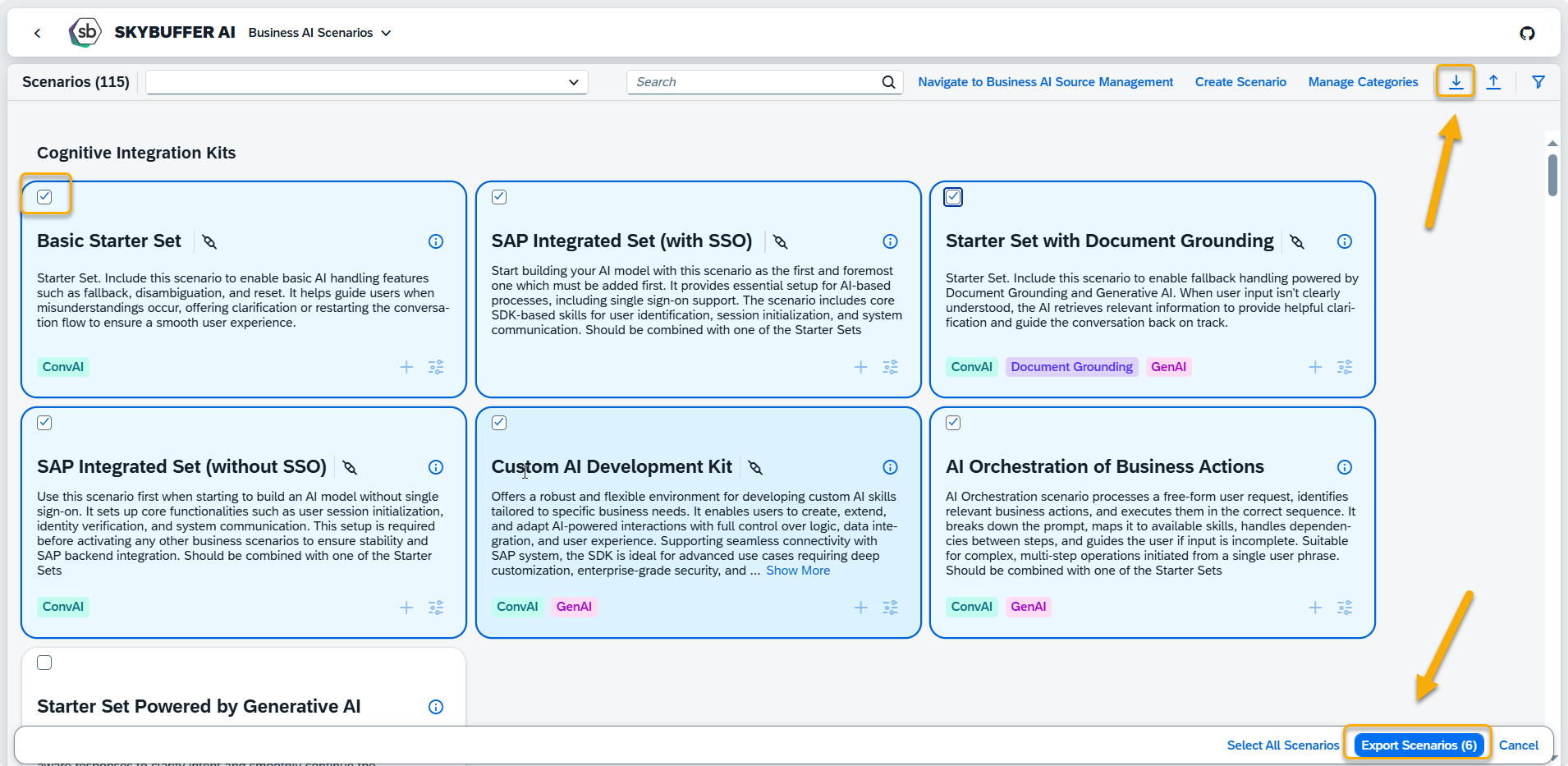Image resolution: width=1568 pixels, height=766 pixels.
Task: Open info for Custom AI Development Kit
Action: [x=890, y=467]
